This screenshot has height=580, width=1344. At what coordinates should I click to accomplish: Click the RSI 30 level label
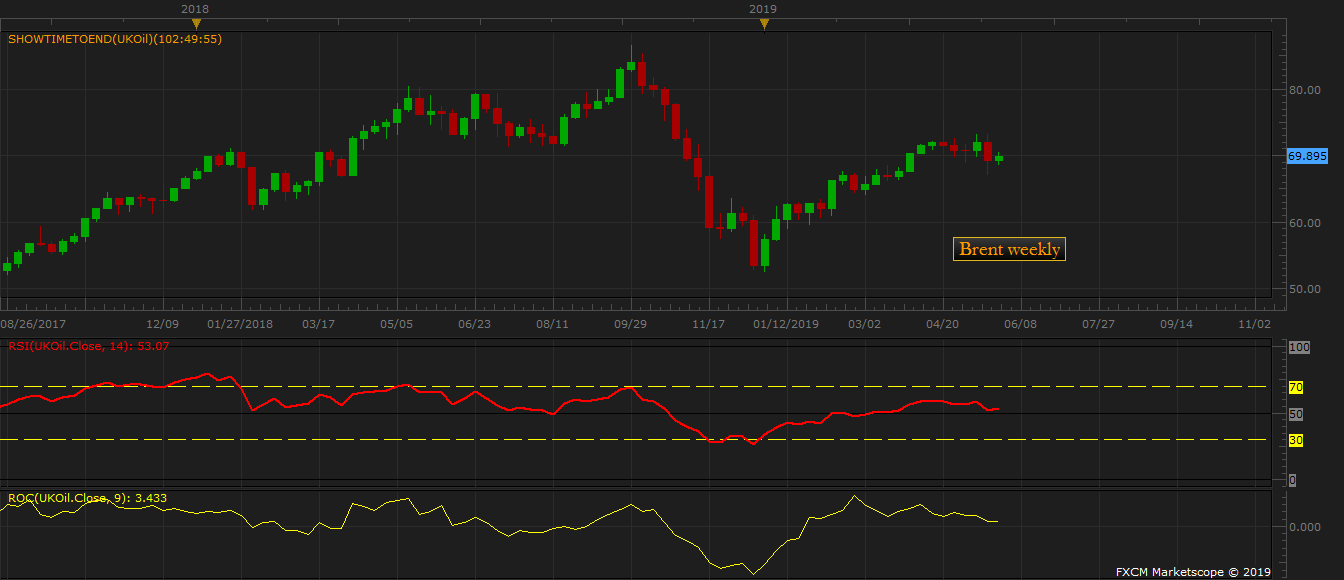pos(1296,440)
